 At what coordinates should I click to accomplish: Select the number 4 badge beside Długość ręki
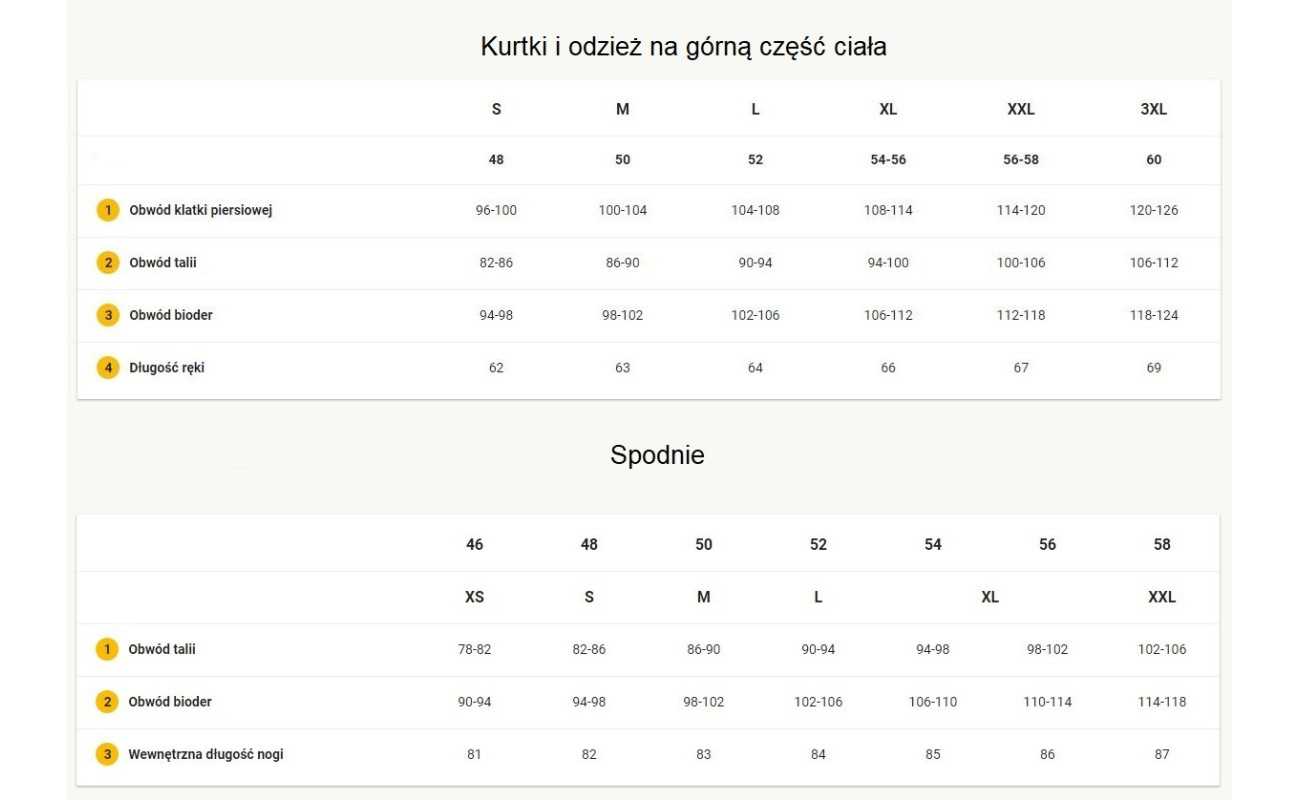108,368
